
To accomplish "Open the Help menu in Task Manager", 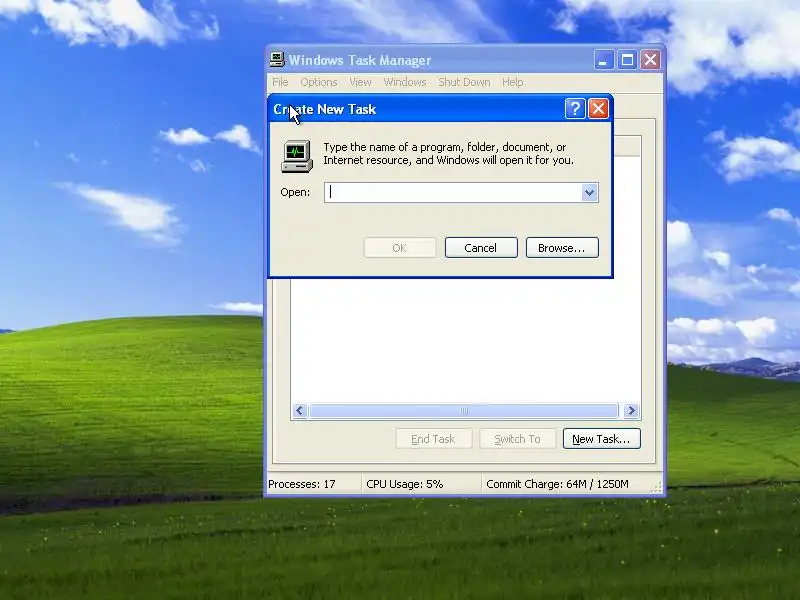I will coord(512,82).
